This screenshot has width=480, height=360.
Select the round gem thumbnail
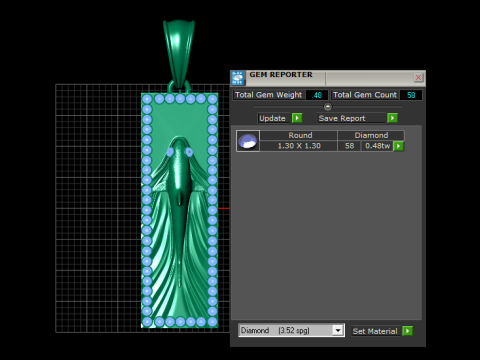point(248,141)
